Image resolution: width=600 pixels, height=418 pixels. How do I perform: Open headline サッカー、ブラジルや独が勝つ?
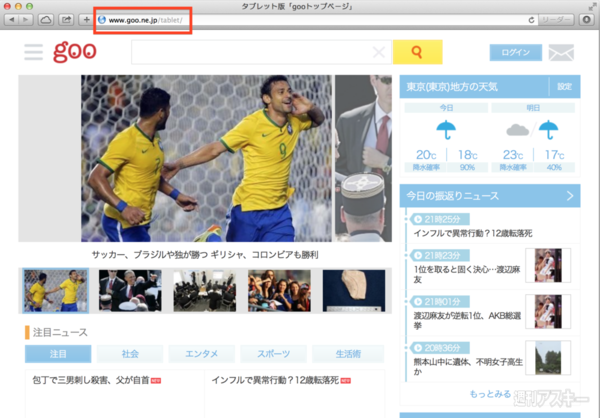(205, 255)
